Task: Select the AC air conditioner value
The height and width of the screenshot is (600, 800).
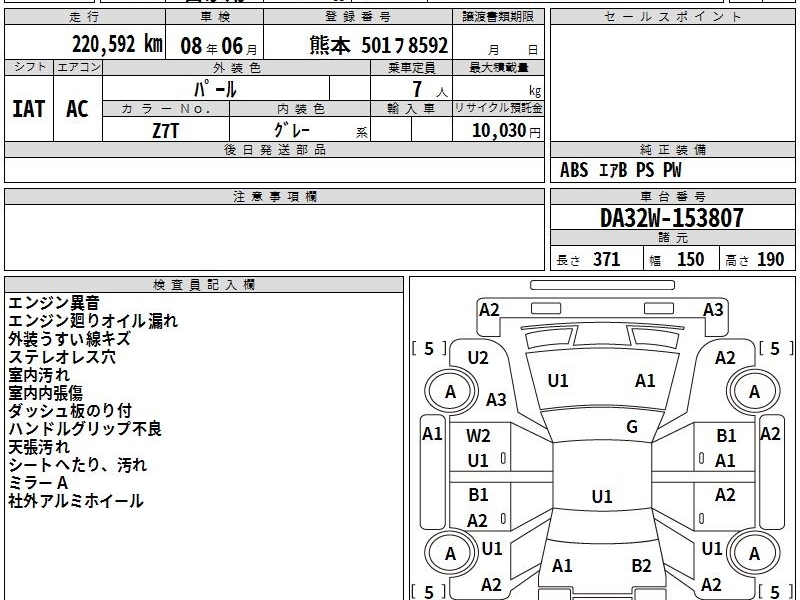Action: (77, 109)
